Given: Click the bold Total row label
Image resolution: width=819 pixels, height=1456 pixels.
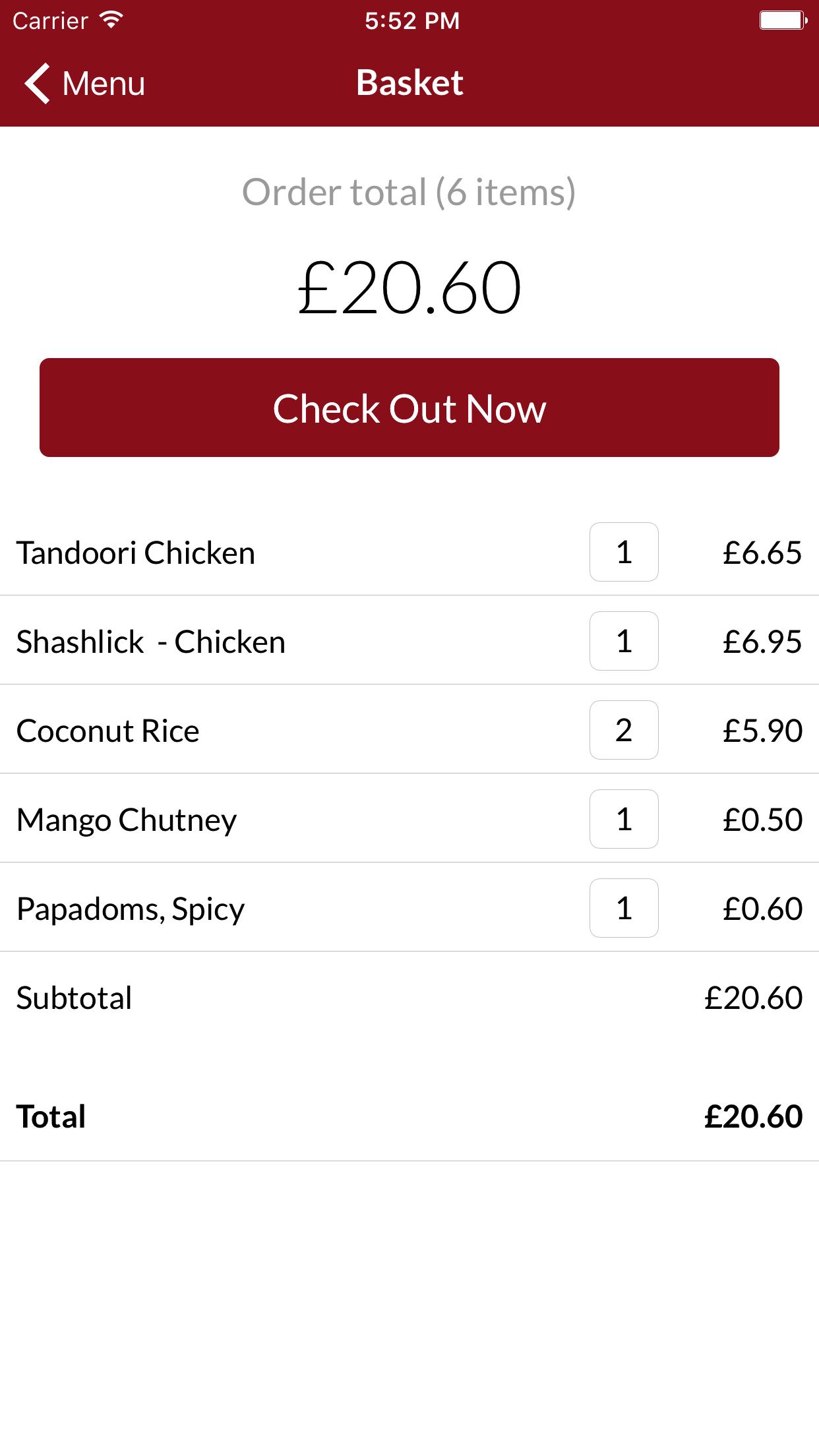Looking at the screenshot, I should [51, 1116].
